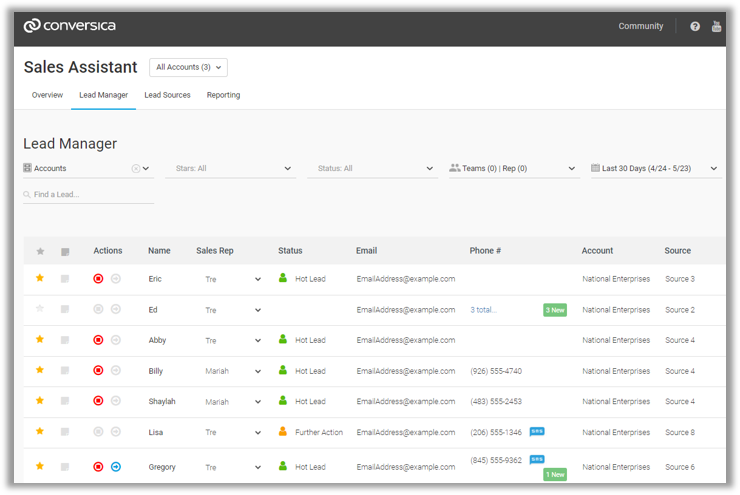Open the Stars: All filter dropdown
Image resolution: width=740 pixels, height=495 pixels.
click(x=231, y=168)
